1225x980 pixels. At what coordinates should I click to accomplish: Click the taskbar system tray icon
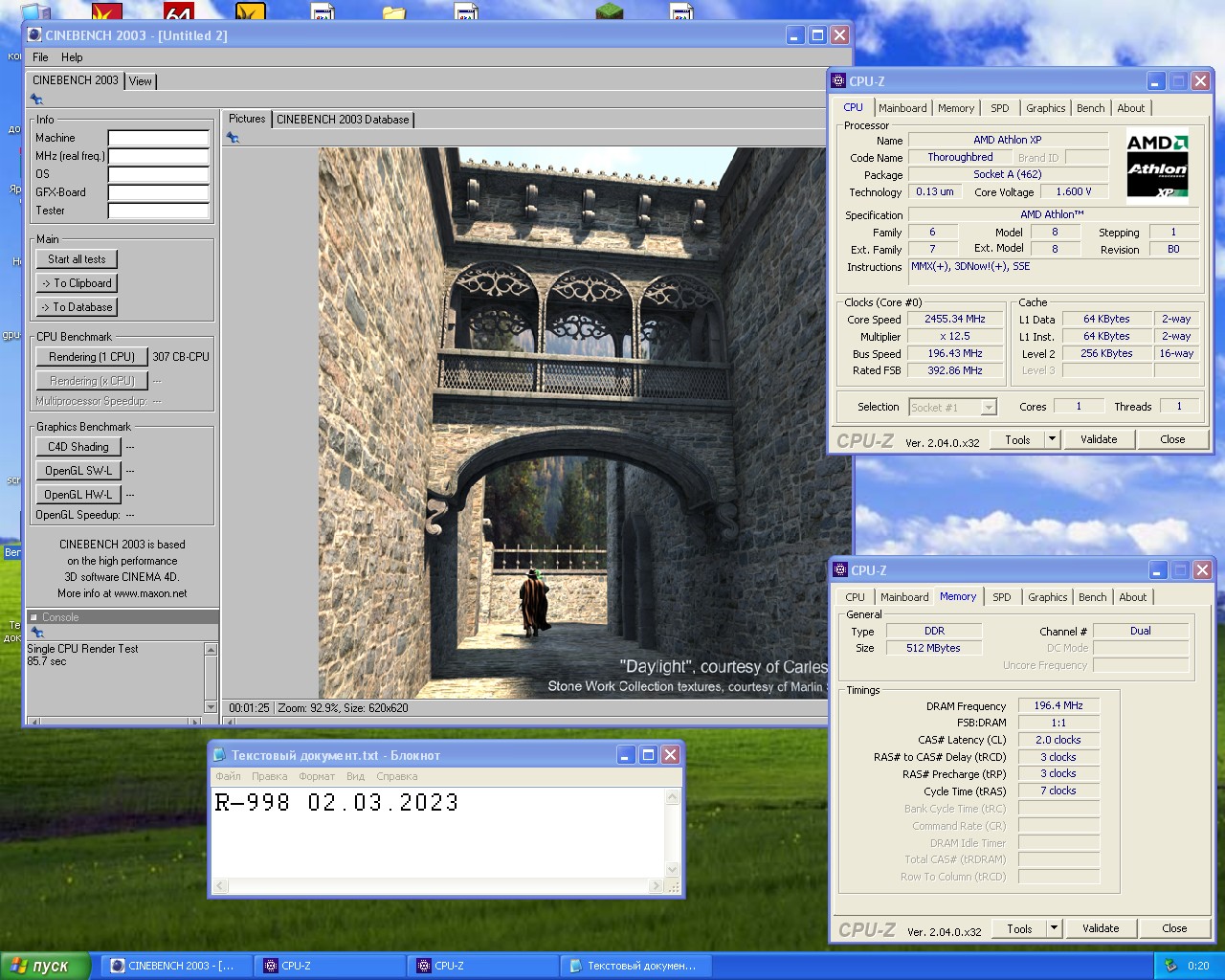[1170, 966]
